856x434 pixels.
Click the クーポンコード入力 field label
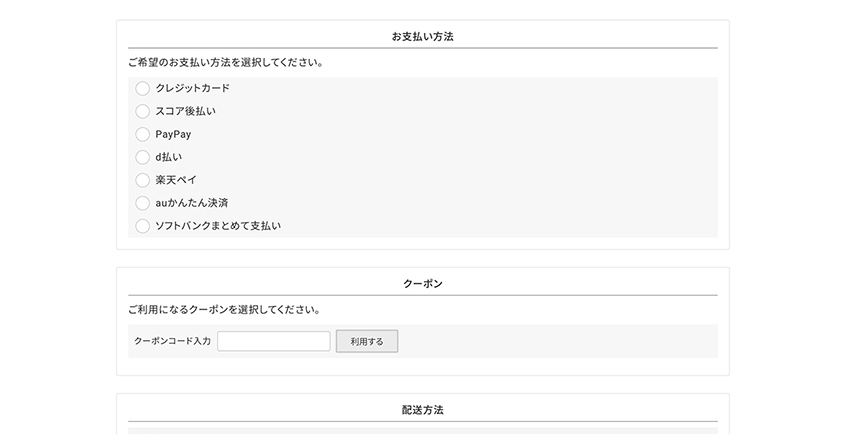172,341
